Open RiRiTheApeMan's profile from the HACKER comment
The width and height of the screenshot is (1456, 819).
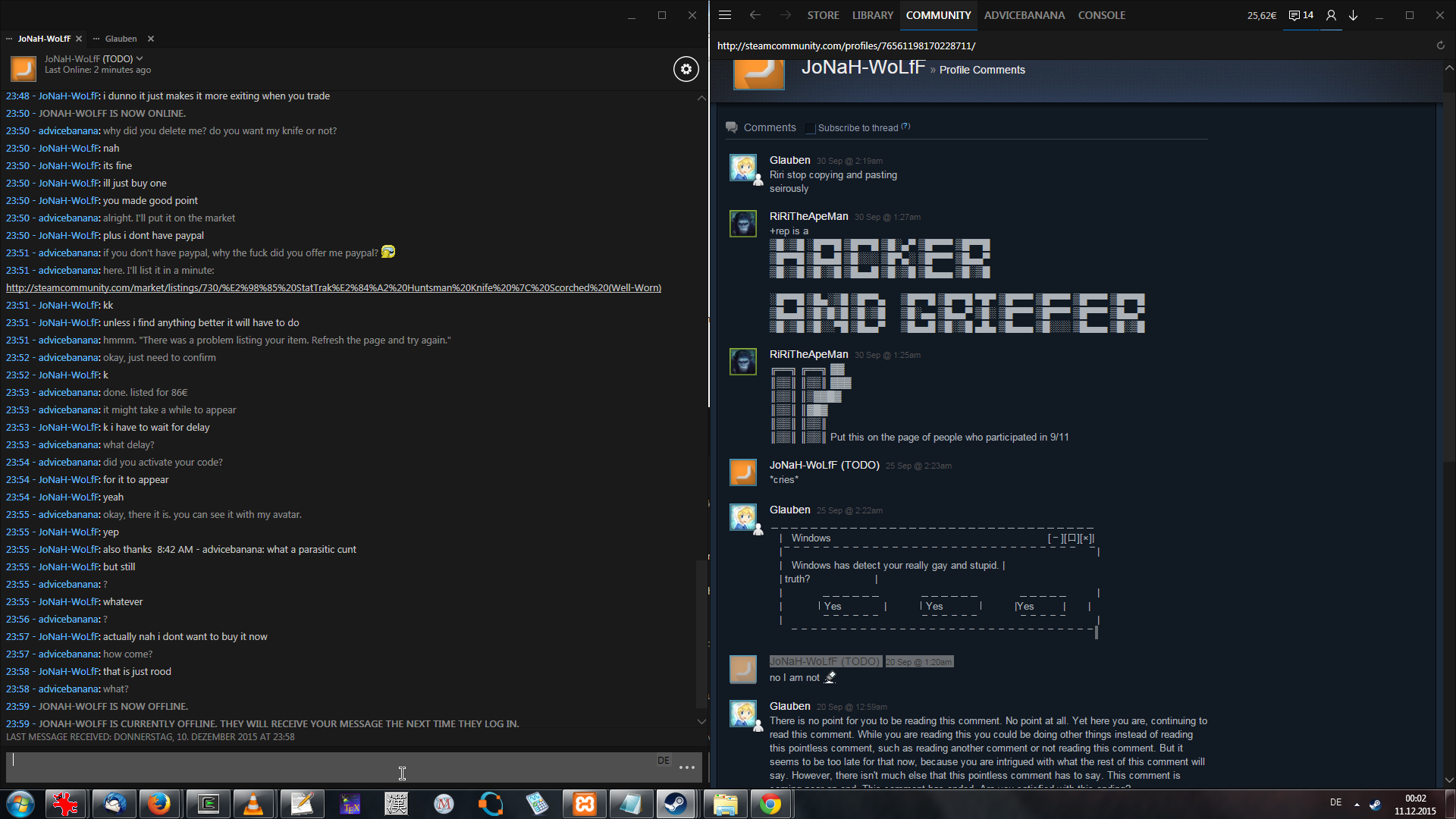click(x=808, y=216)
